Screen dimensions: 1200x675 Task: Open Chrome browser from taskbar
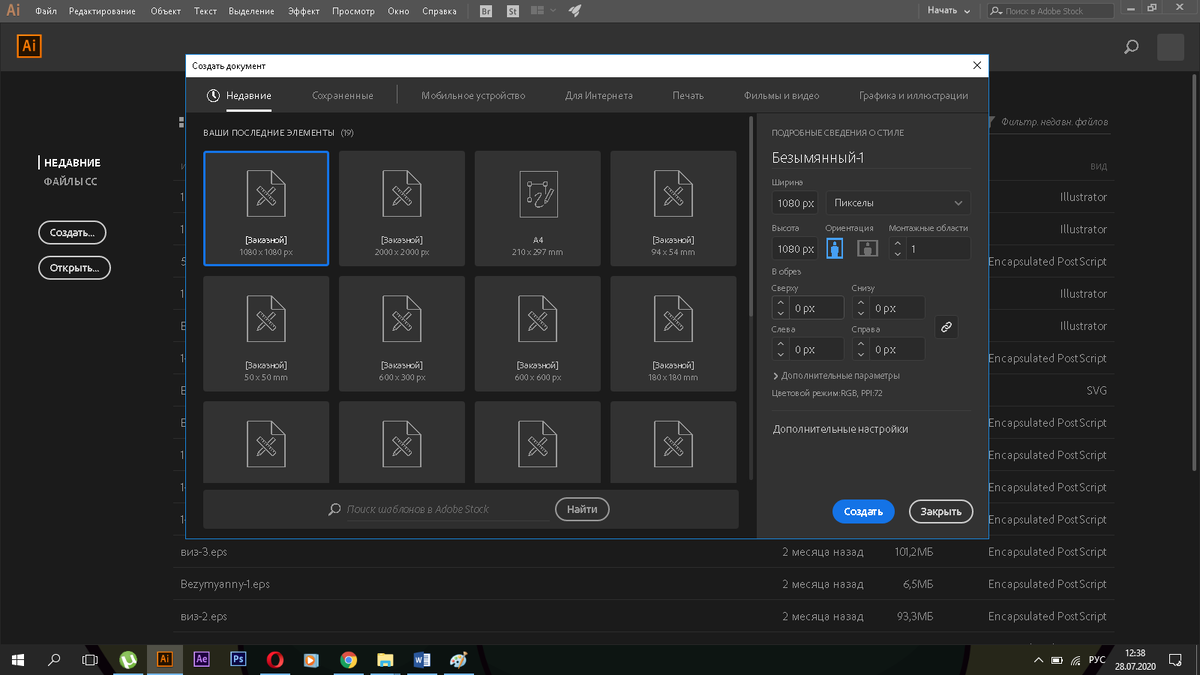pos(348,660)
